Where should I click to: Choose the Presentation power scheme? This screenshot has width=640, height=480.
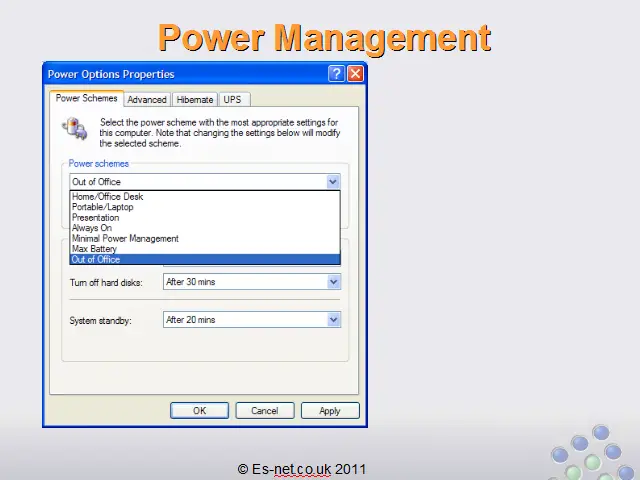205,218
